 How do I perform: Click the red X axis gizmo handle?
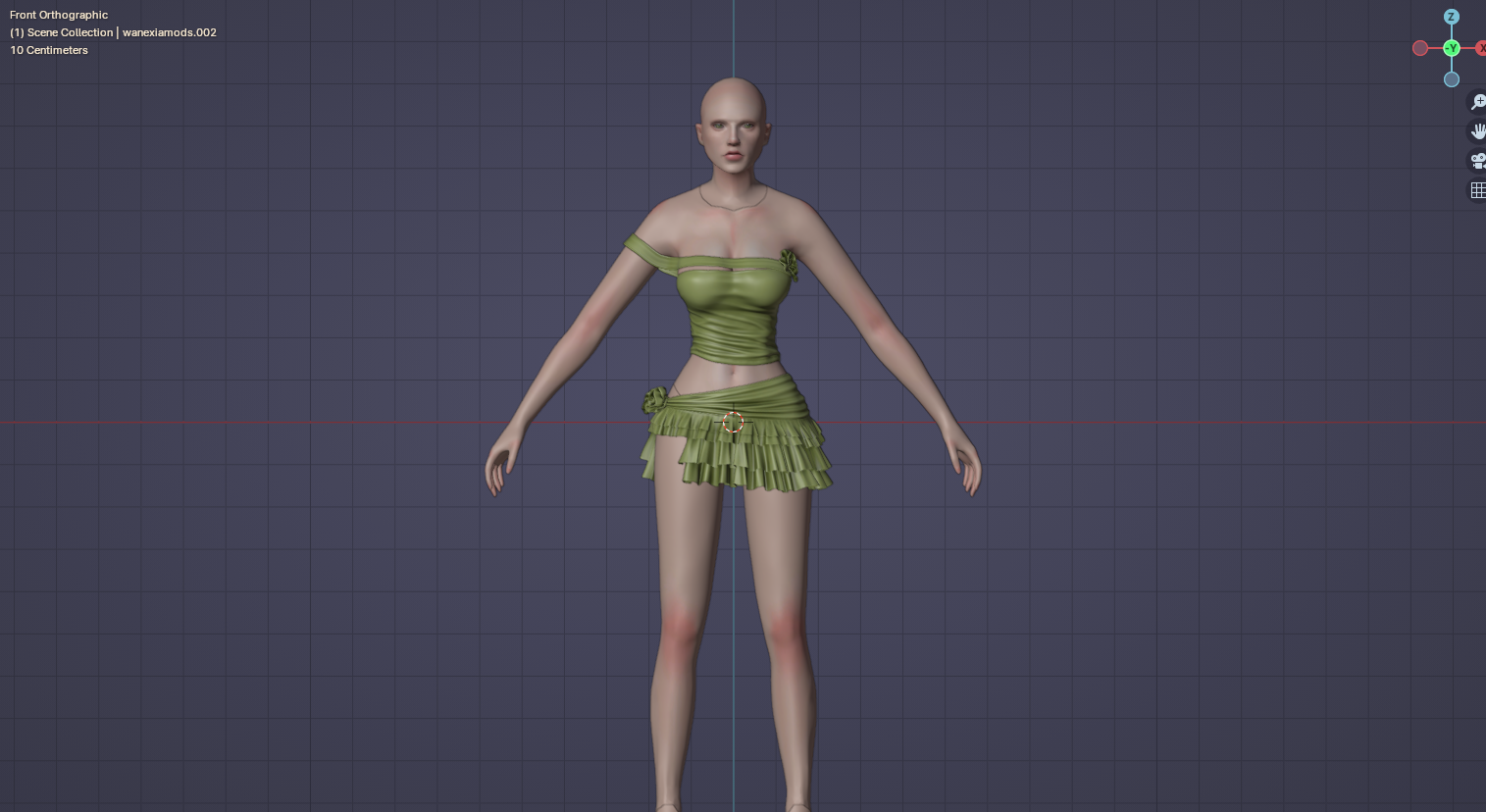[x=1481, y=48]
